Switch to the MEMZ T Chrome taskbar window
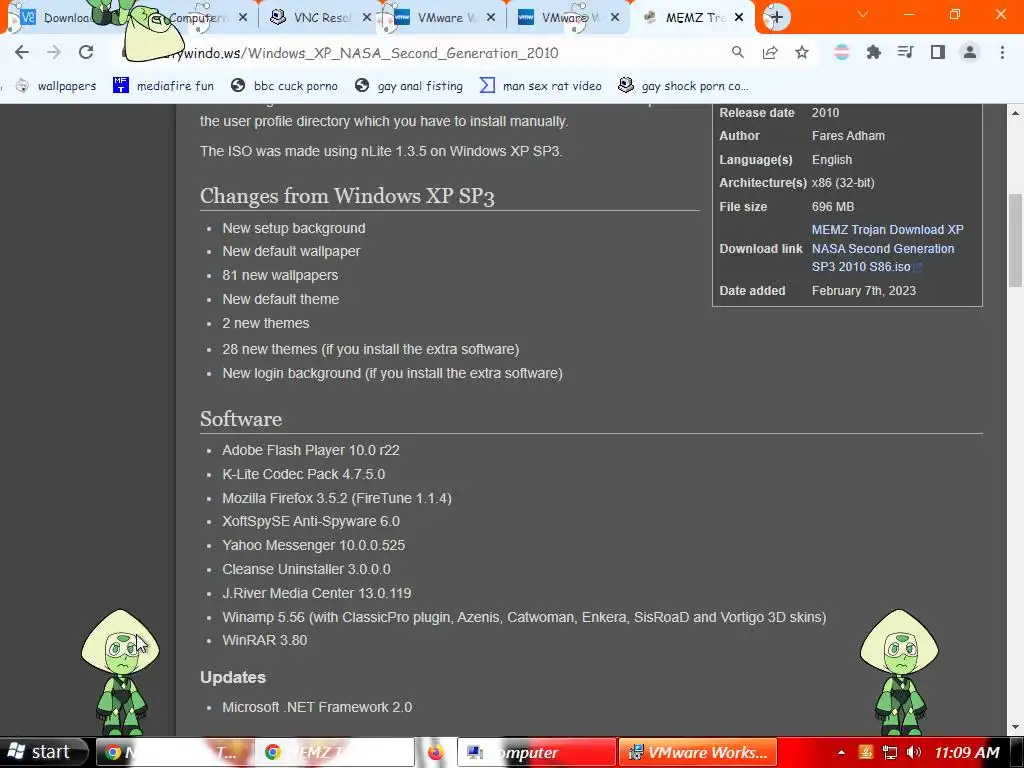The height and width of the screenshot is (768, 1024). point(334,752)
